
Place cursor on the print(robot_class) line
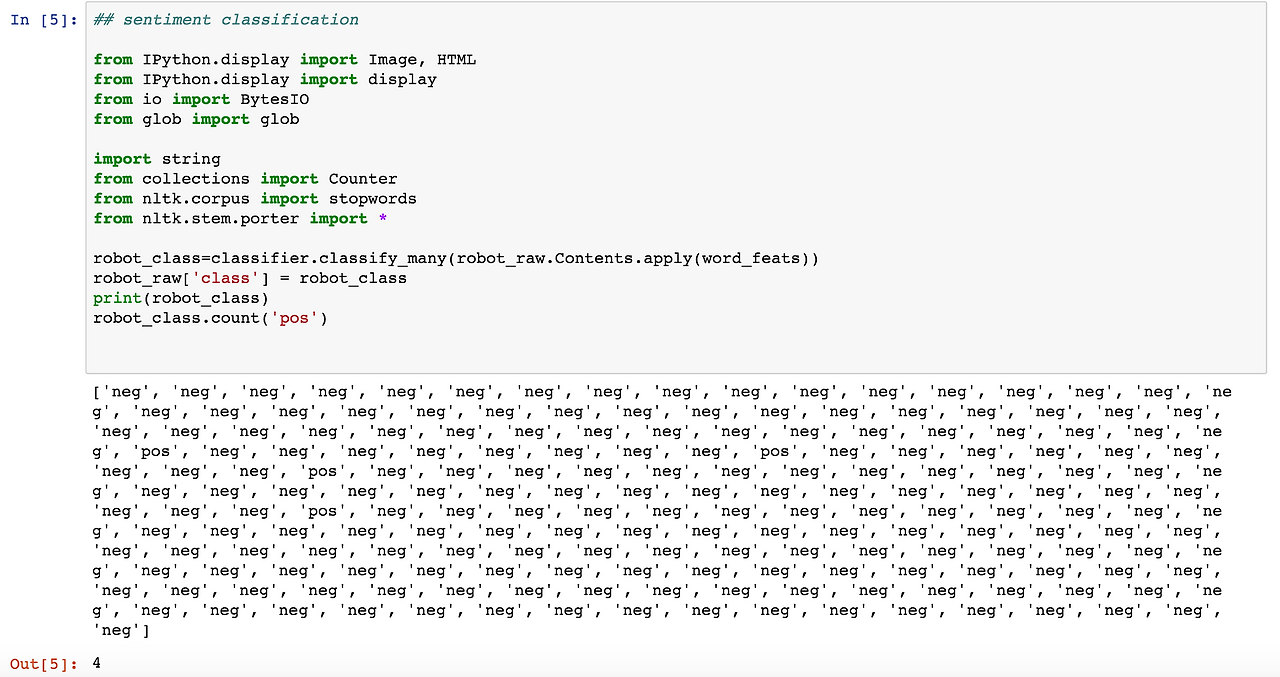click(x=181, y=298)
